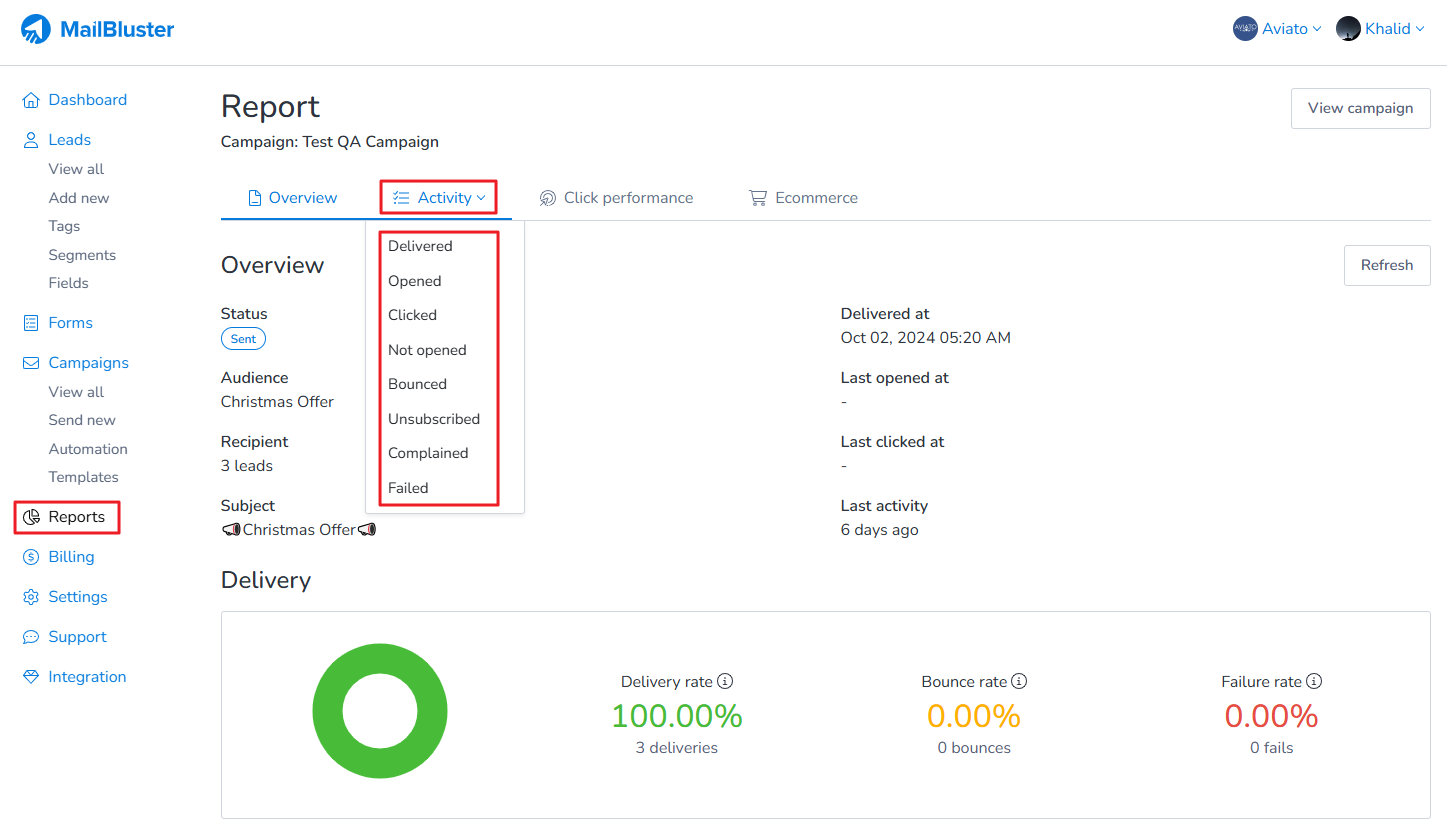Viewport: 1447px width, 832px height.
Task: Click the MailBluster paper plane logo
Action: pos(36,30)
